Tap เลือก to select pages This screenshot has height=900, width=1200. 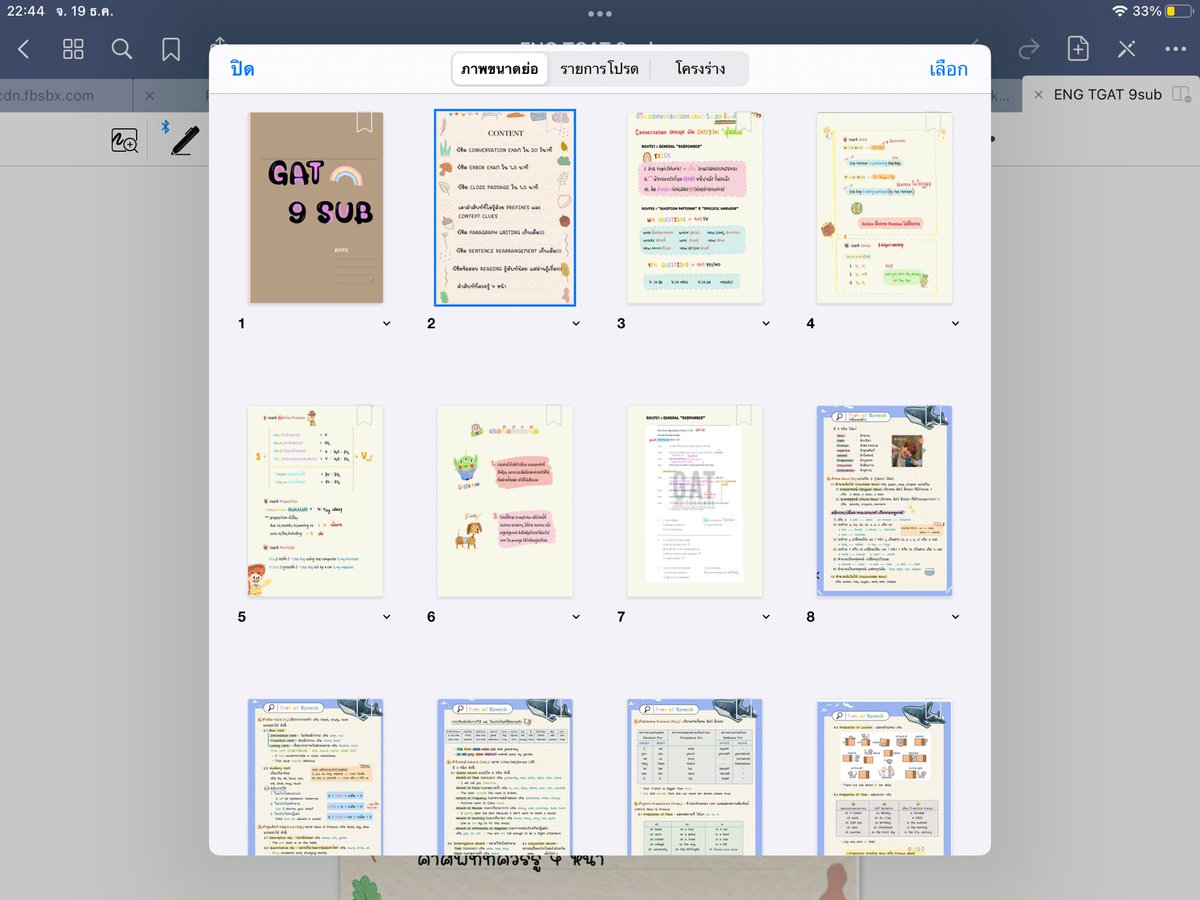point(948,69)
